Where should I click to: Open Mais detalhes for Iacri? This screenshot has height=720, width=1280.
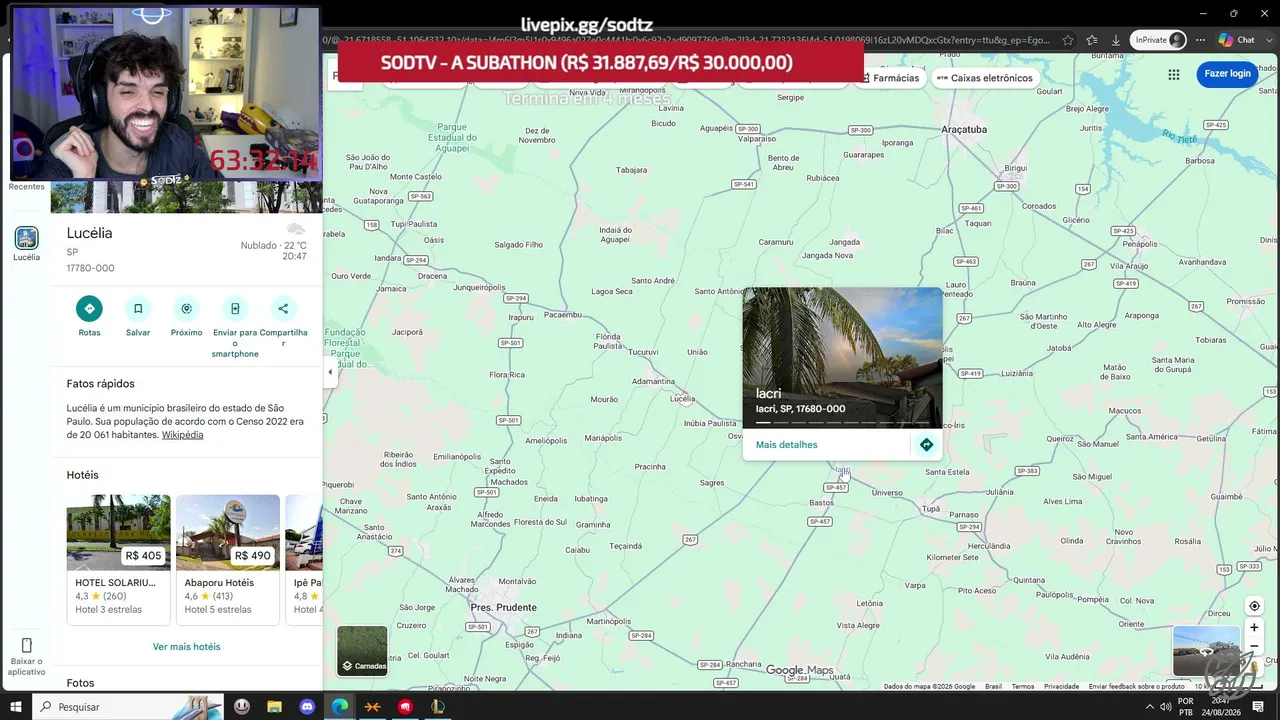[x=786, y=445]
